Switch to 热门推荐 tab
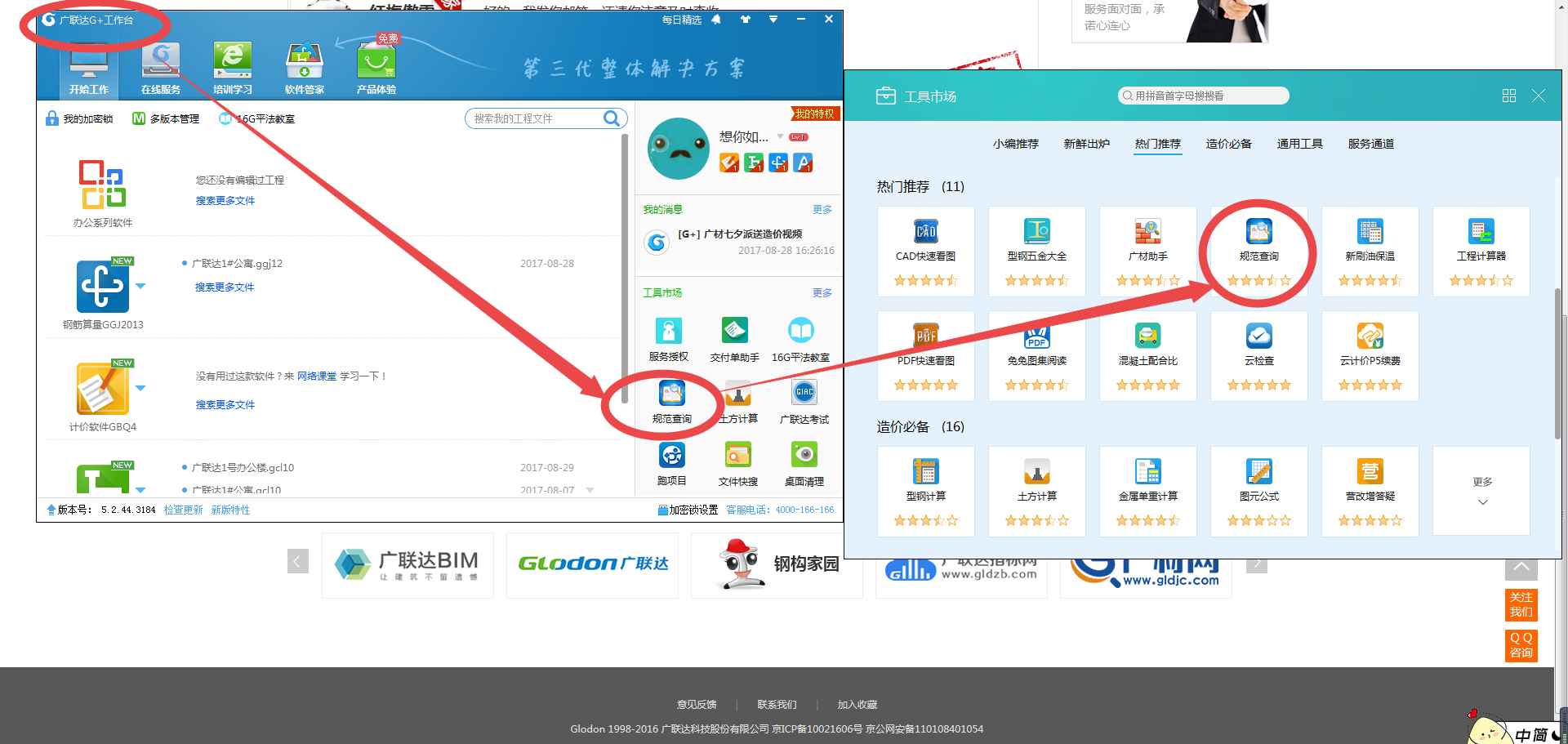The height and width of the screenshot is (744, 1568). [1158, 144]
